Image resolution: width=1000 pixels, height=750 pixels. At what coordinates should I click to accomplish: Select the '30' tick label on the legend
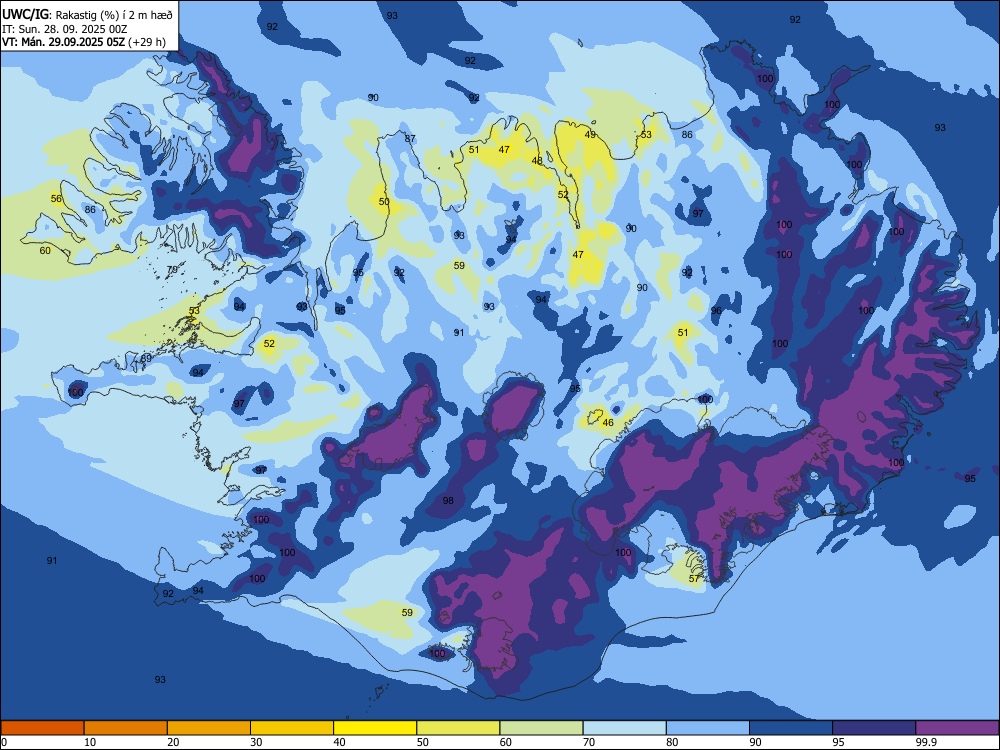[256, 742]
